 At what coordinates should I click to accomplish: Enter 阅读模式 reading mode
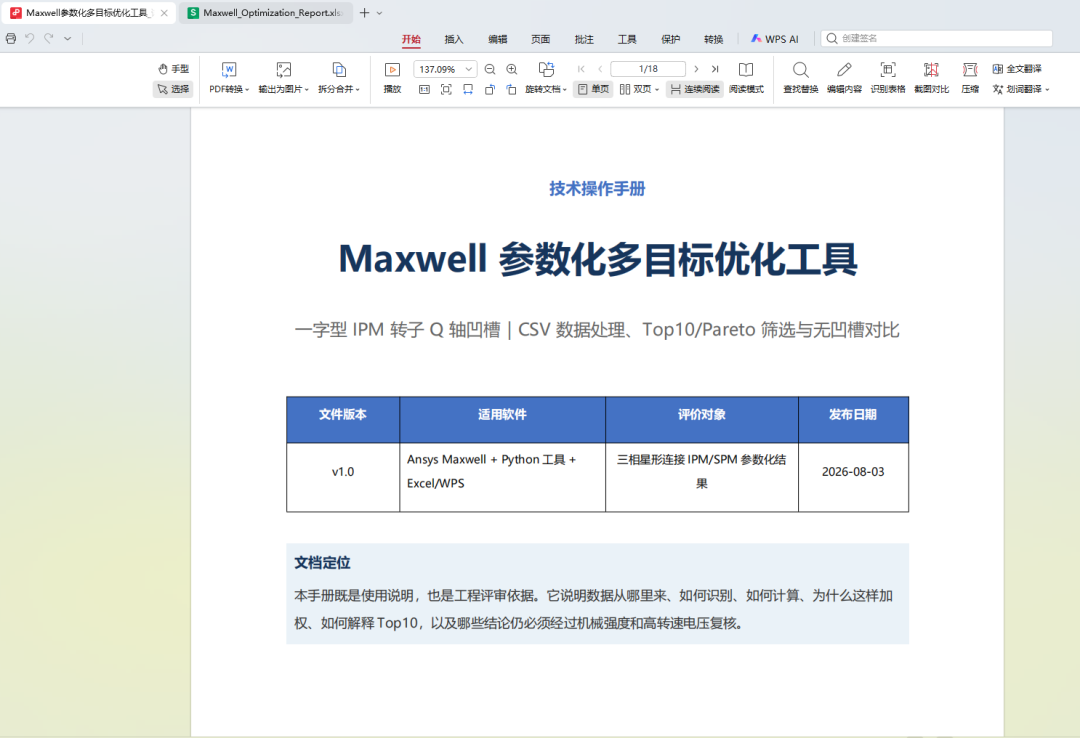coord(746,77)
